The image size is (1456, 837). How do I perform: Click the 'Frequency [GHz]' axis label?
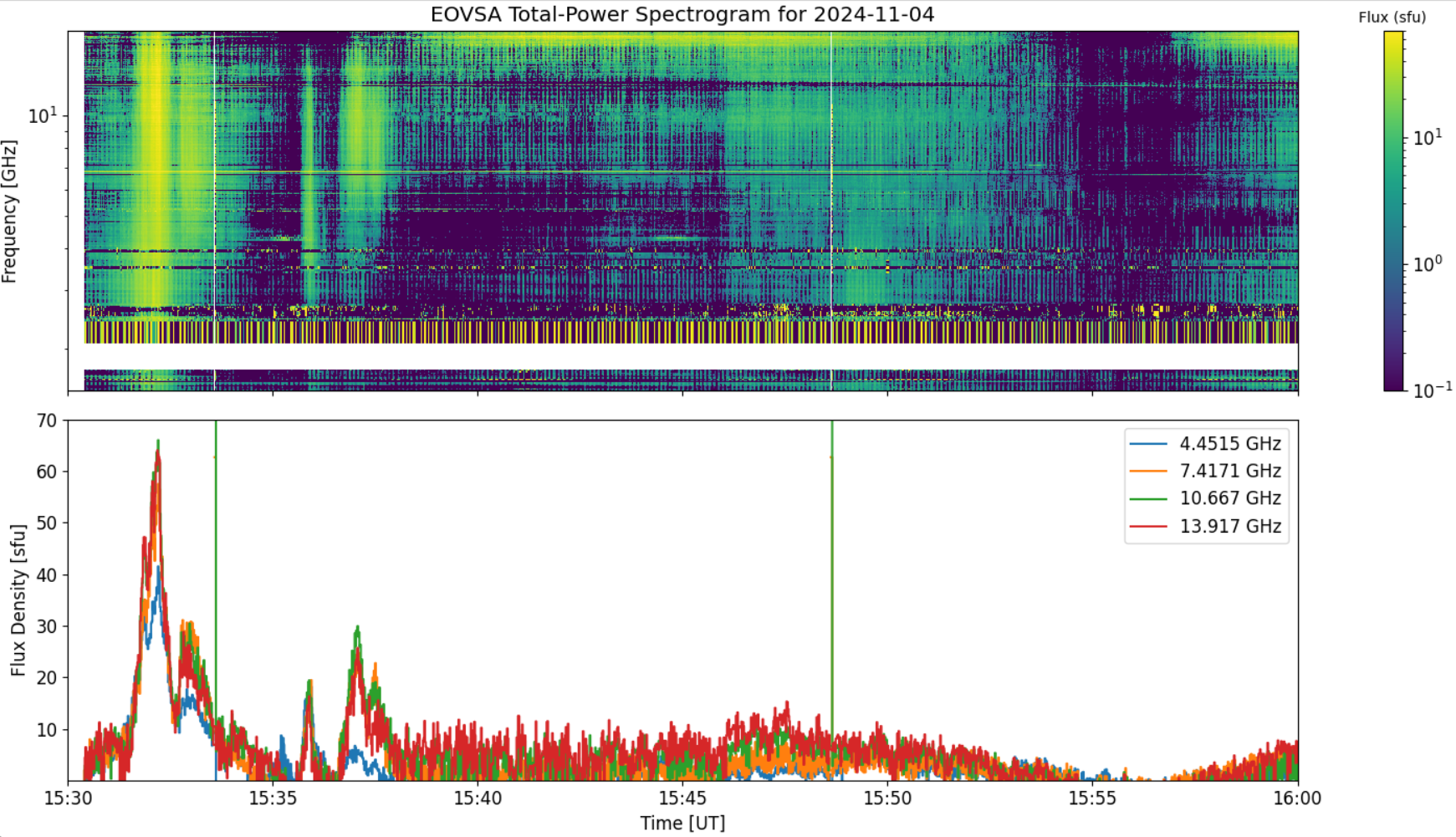click(x=10, y=212)
